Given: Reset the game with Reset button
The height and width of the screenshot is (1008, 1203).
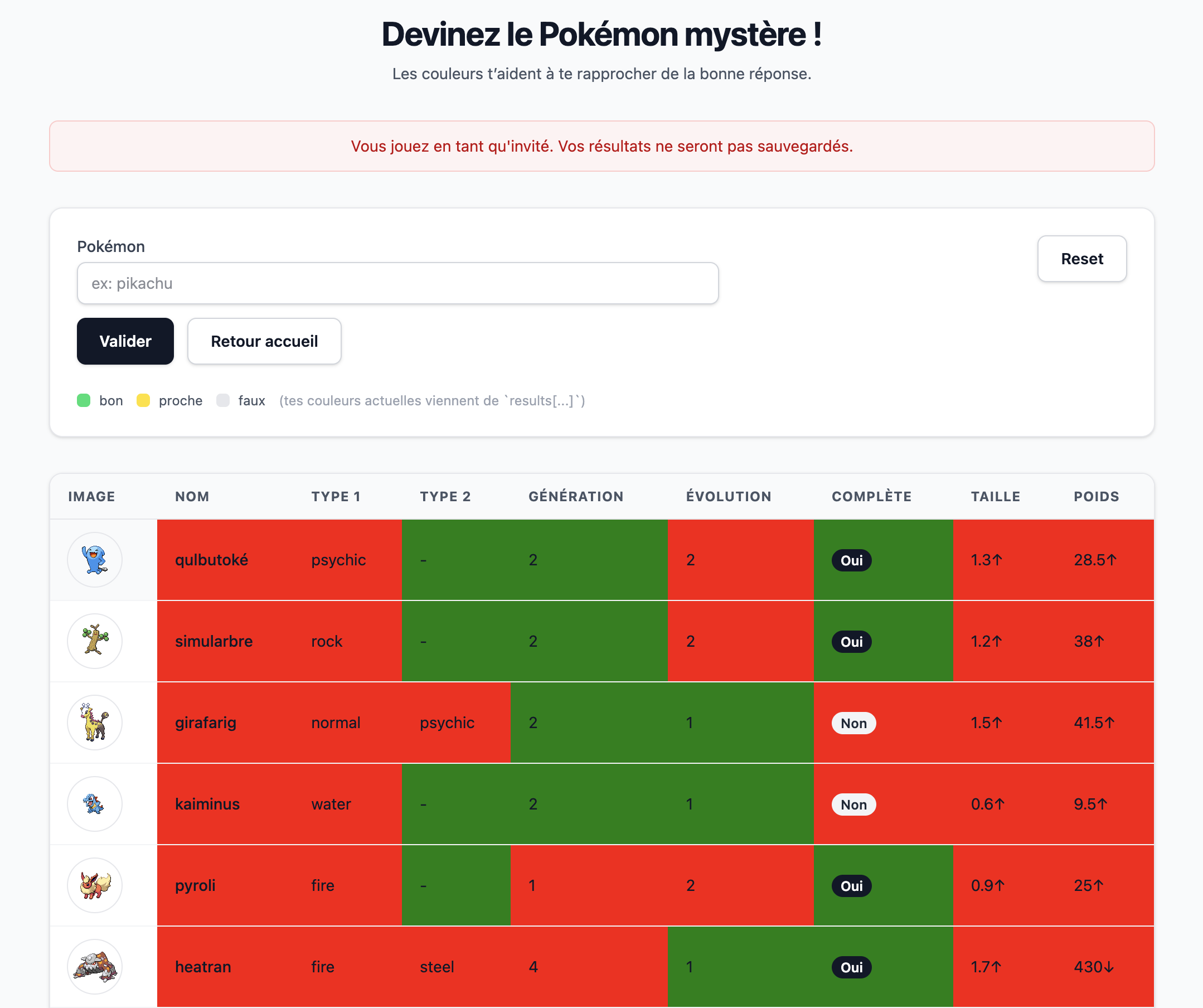Looking at the screenshot, I should 1081,259.
